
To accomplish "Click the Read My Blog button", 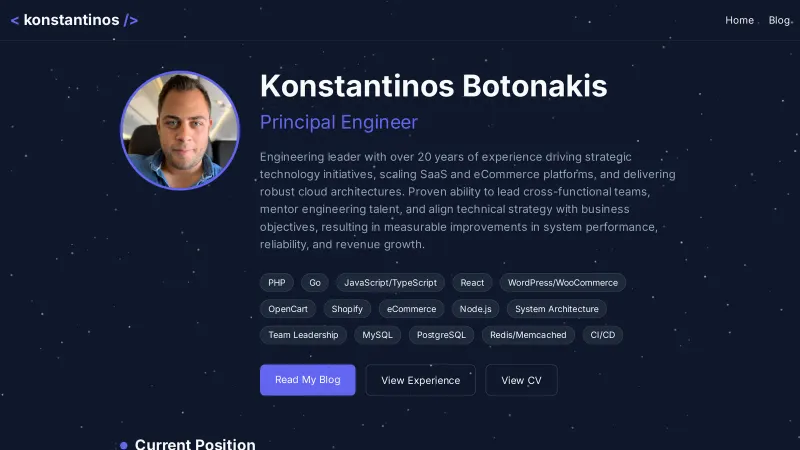I will (x=307, y=380).
